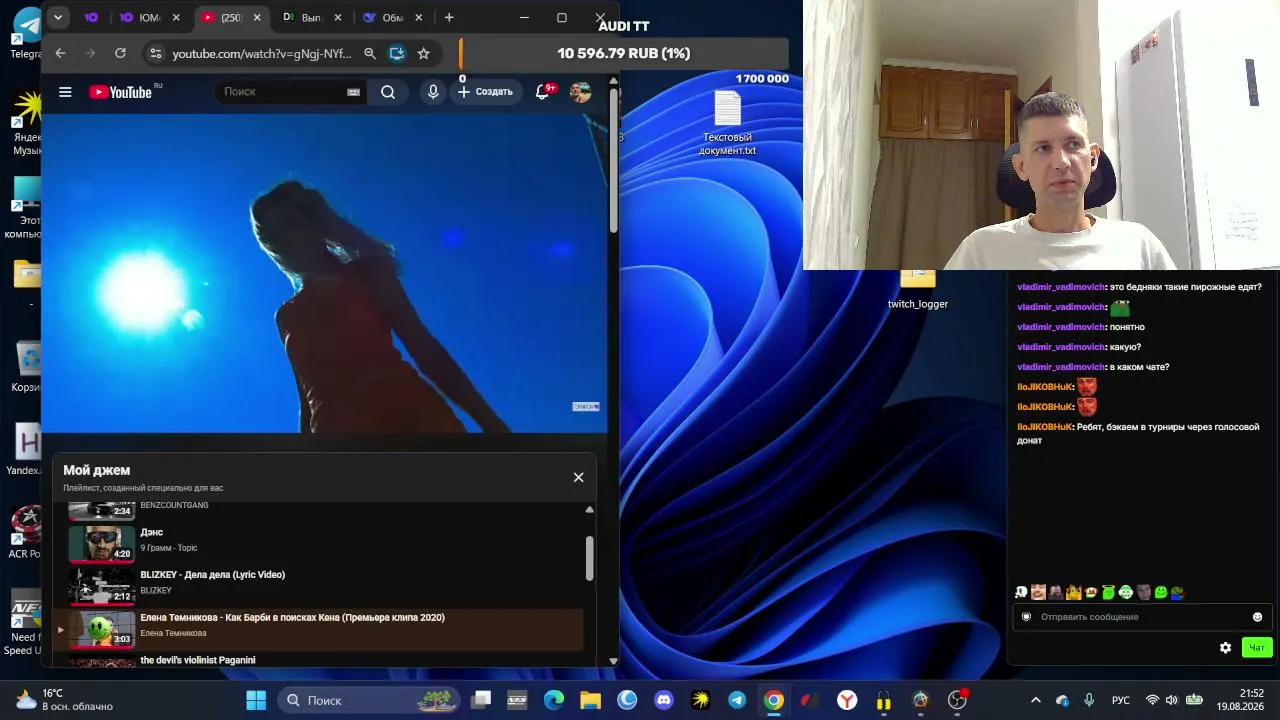
Task: Click the install app icon in address bar
Action: click(x=397, y=53)
